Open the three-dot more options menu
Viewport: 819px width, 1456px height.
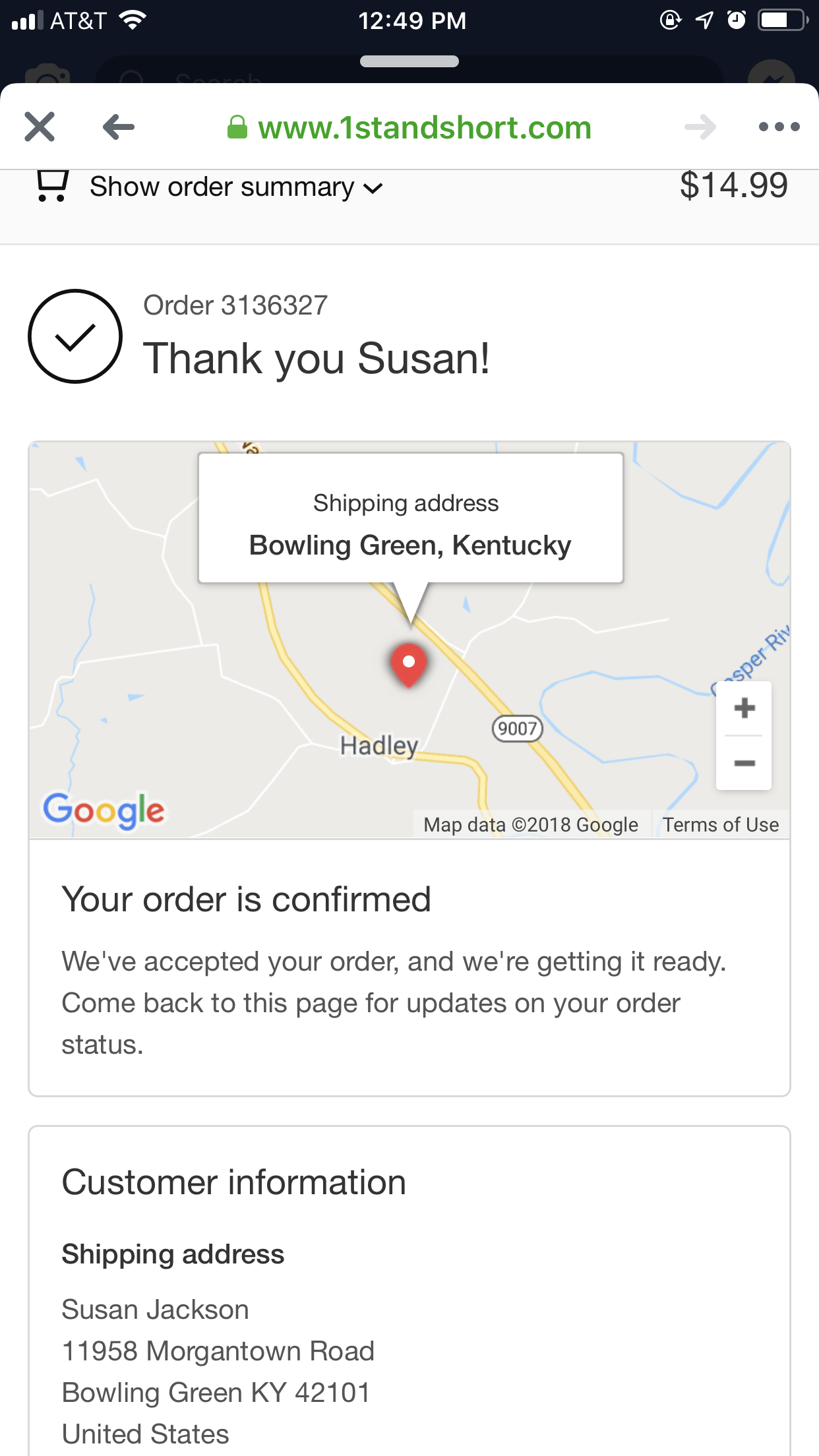tap(779, 127)
